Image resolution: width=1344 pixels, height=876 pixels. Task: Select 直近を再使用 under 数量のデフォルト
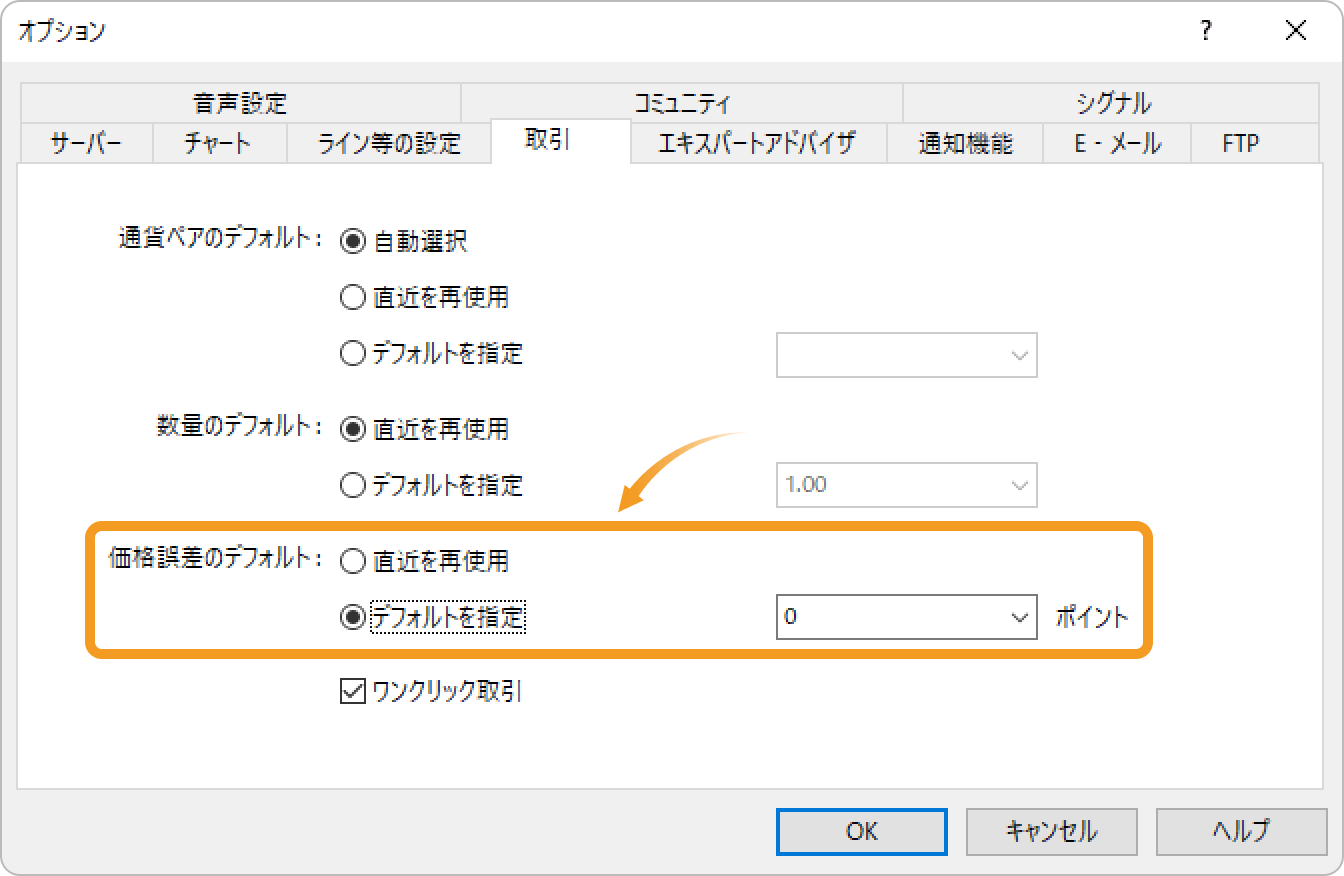pyautogui.click(x=424, y=429)
